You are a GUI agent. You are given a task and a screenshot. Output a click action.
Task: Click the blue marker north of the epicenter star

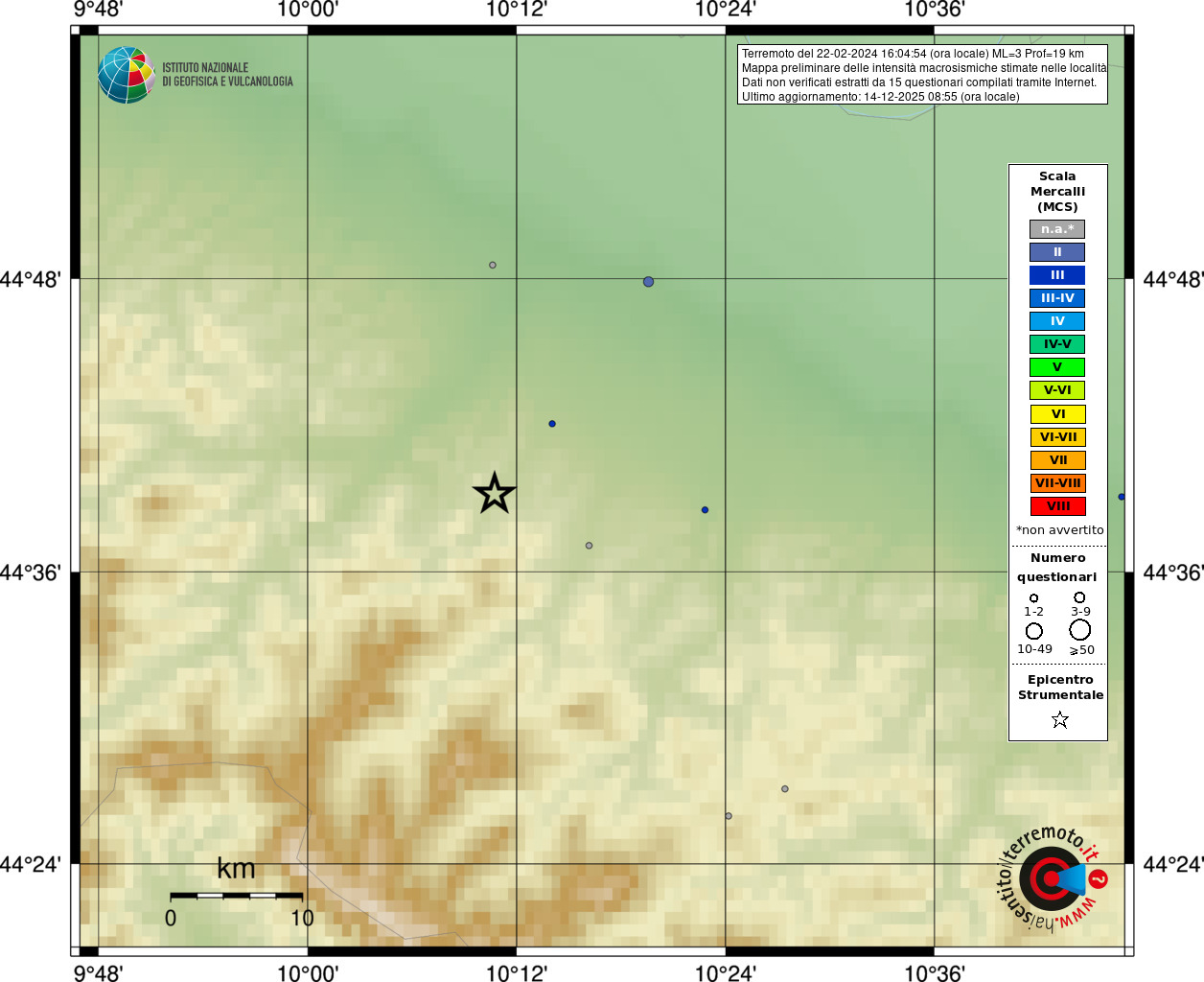(x=552, y=424)
